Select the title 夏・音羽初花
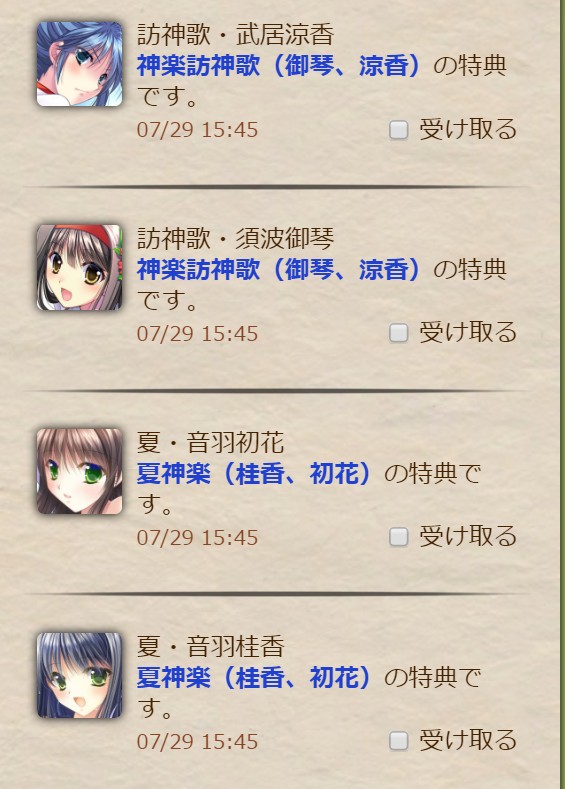Viewport: 565px width, 789px height. point(211,442)
